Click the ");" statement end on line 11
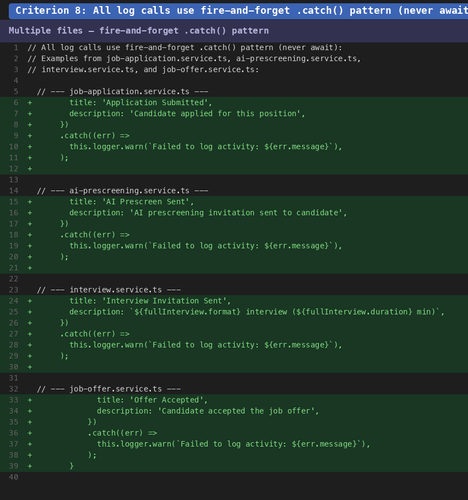 64,157
